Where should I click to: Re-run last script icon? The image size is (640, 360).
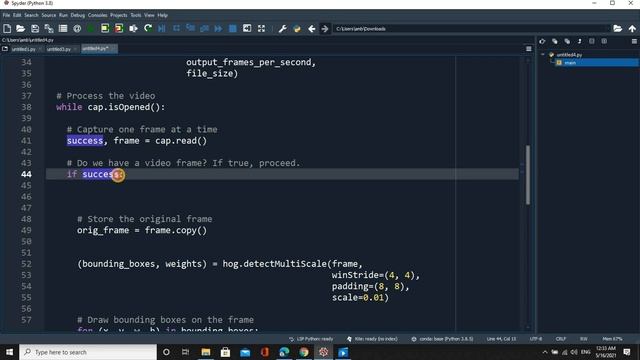[x=148, y=29]
